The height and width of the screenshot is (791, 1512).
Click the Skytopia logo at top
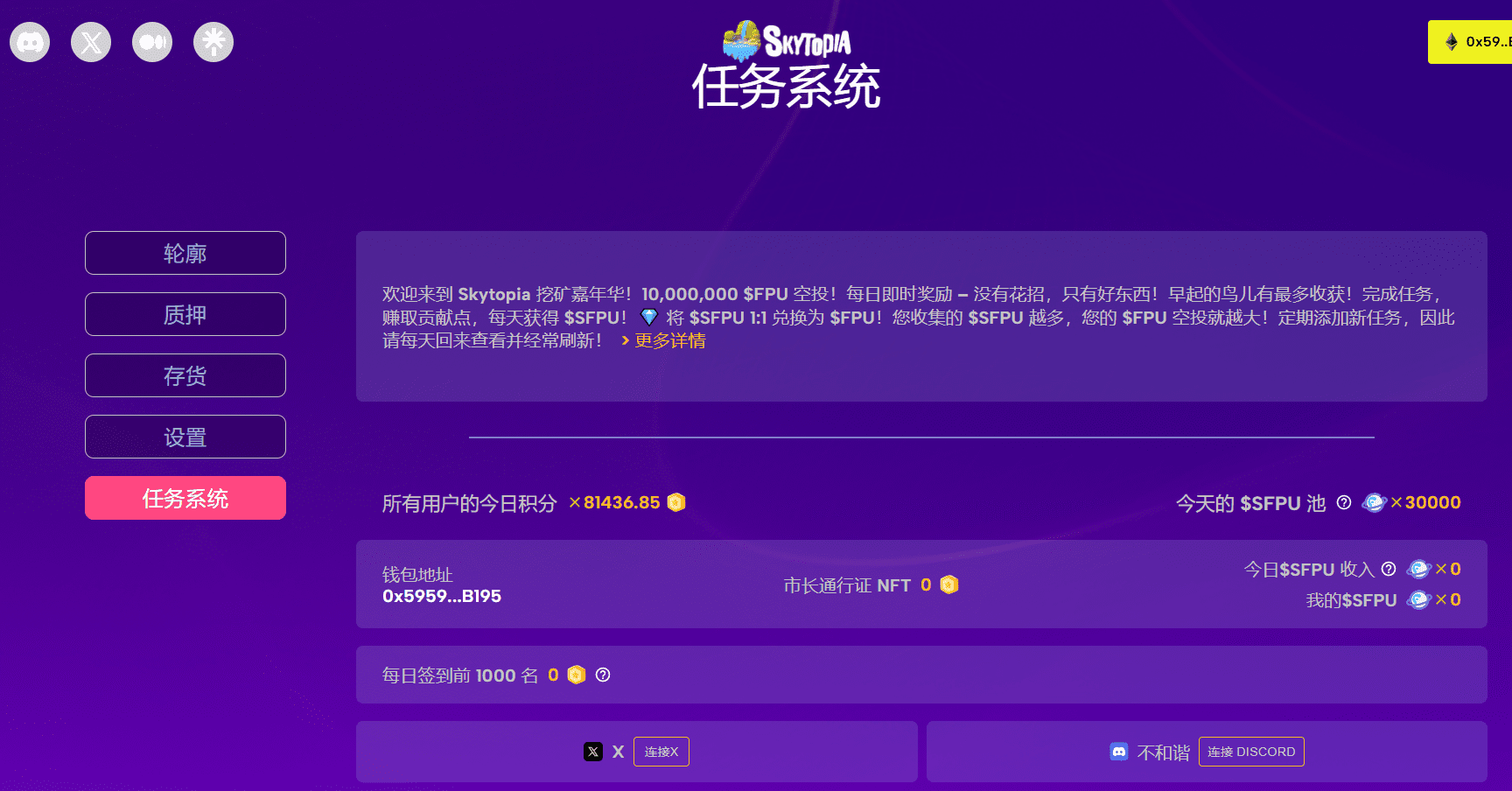[787, 41]
